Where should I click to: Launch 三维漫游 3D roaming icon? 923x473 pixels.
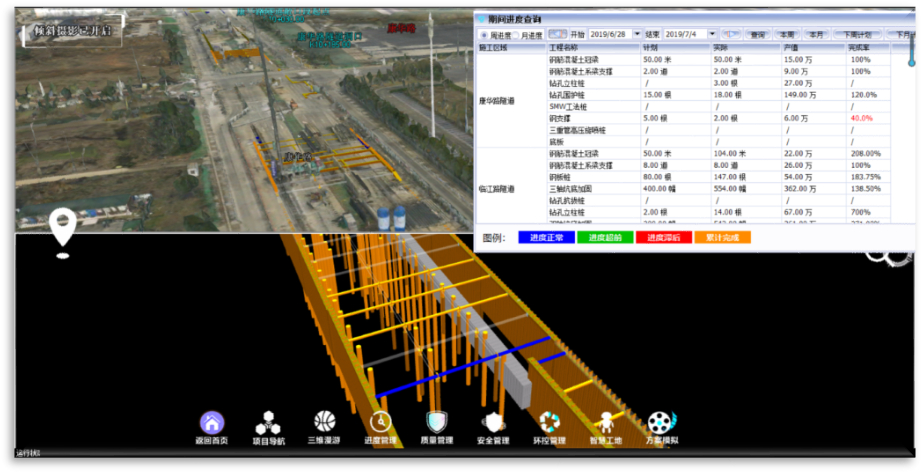click(324, 422)
